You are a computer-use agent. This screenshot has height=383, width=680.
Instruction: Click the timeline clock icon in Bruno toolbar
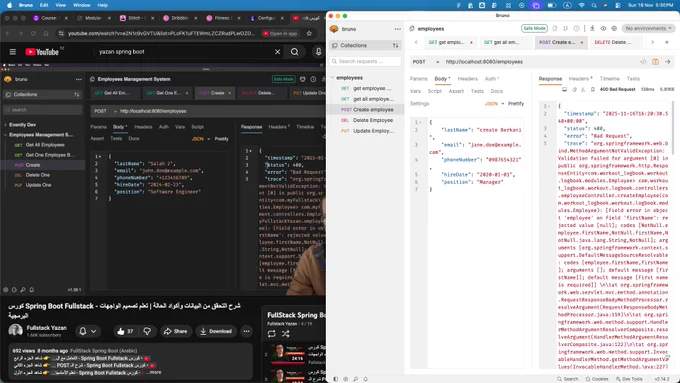point(576,28)
